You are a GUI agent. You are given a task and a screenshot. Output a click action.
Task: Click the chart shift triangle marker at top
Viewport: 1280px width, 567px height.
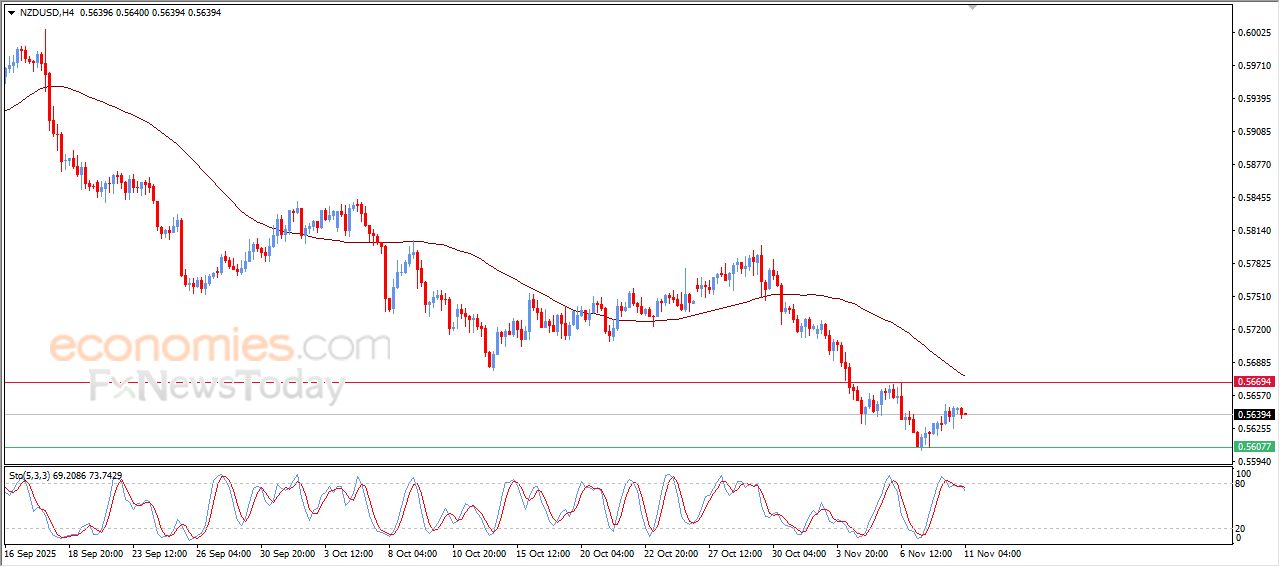tap(972, 7)
